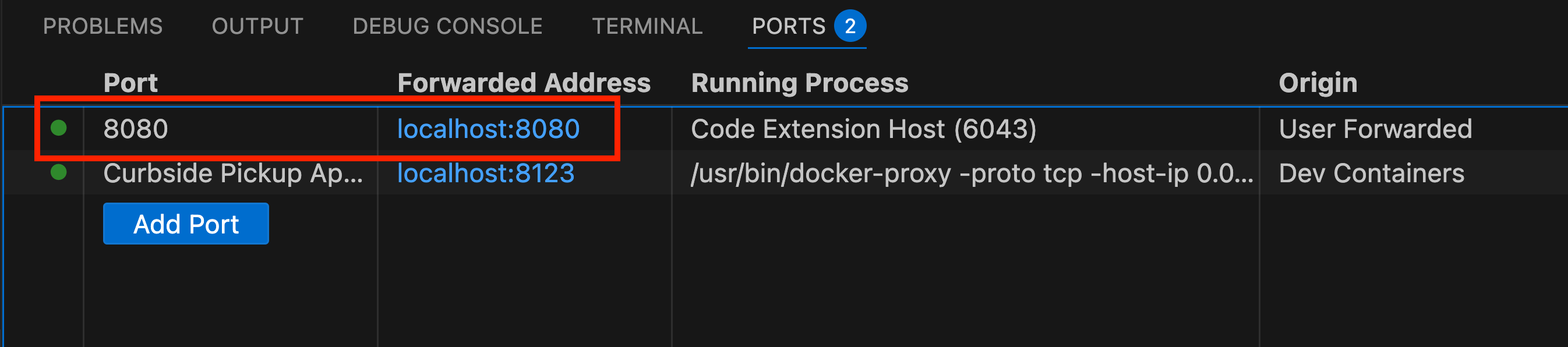1568x347 pixels.
Task: Open the OUTPUT tab
Action: [x=257, y=26]
